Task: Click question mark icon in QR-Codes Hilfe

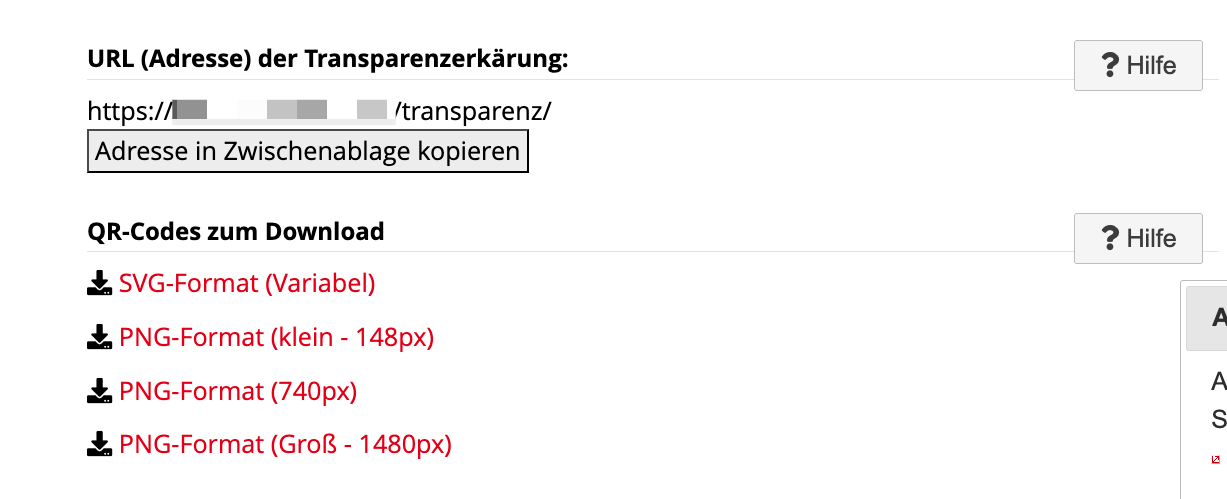Action: pyautogui.click(x=1109, y=238)
